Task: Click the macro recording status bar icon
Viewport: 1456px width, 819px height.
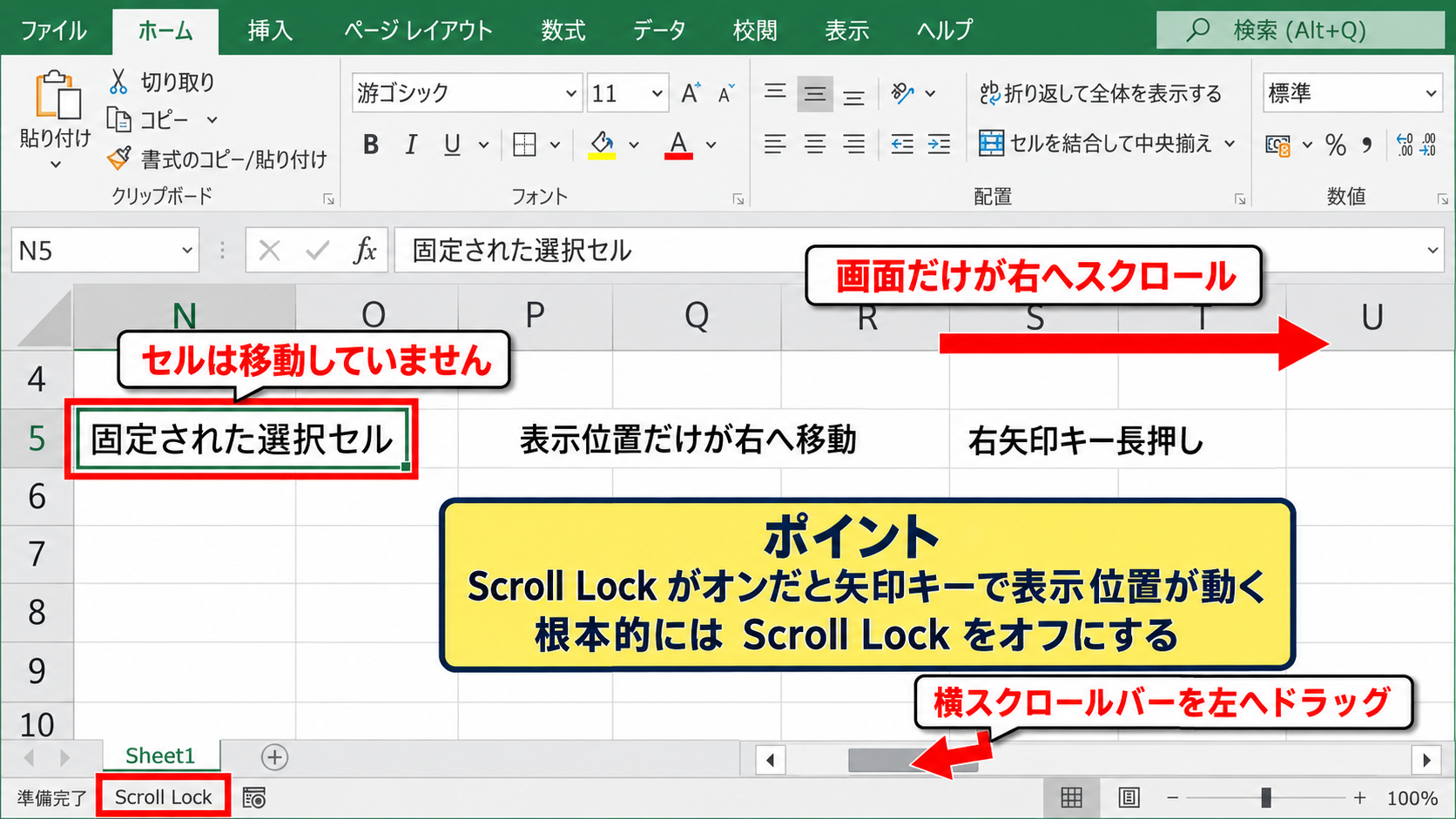Action: [253, 797]
